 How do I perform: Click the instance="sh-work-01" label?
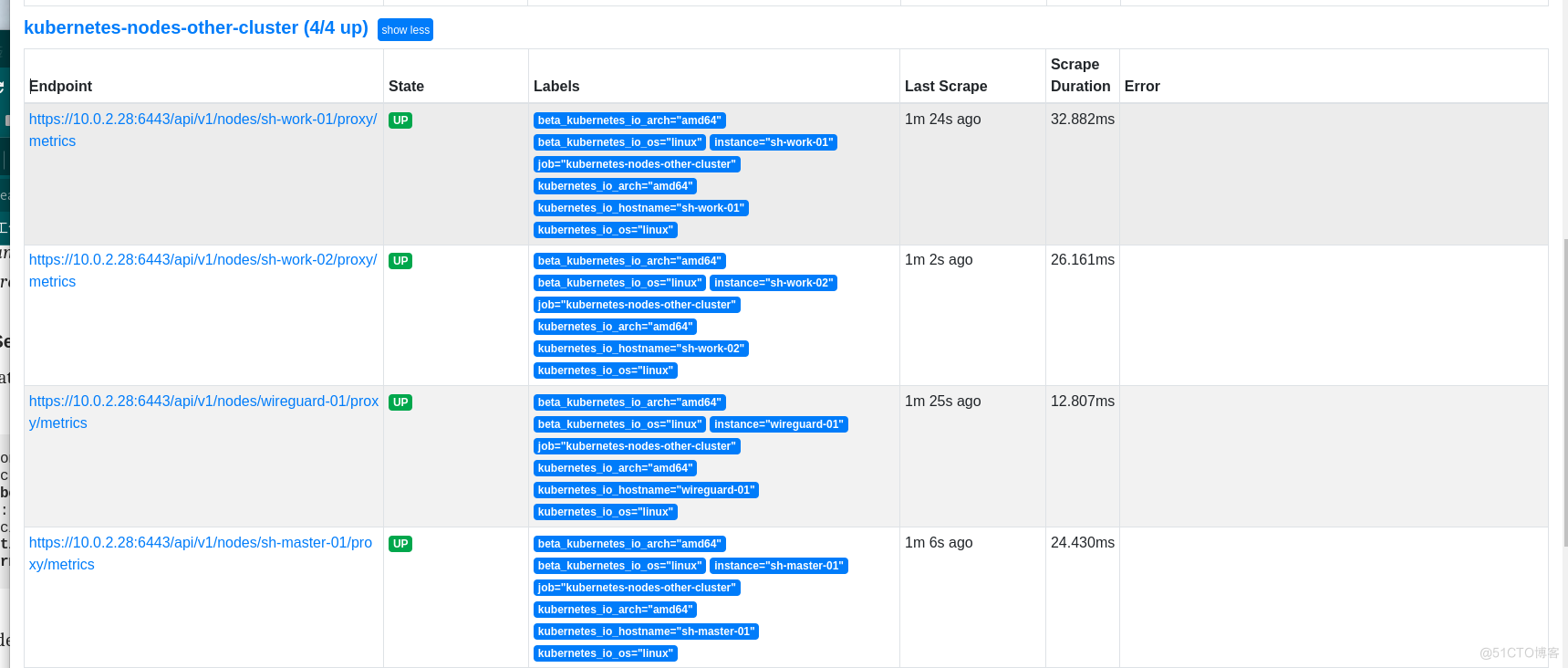tap(774, 142)
